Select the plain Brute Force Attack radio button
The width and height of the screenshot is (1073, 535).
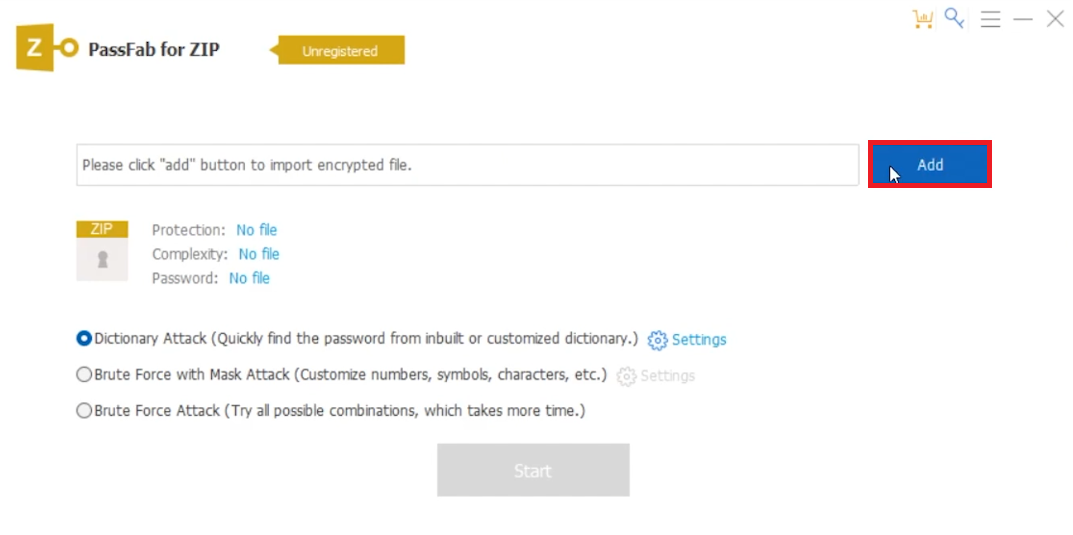(84, 411)
